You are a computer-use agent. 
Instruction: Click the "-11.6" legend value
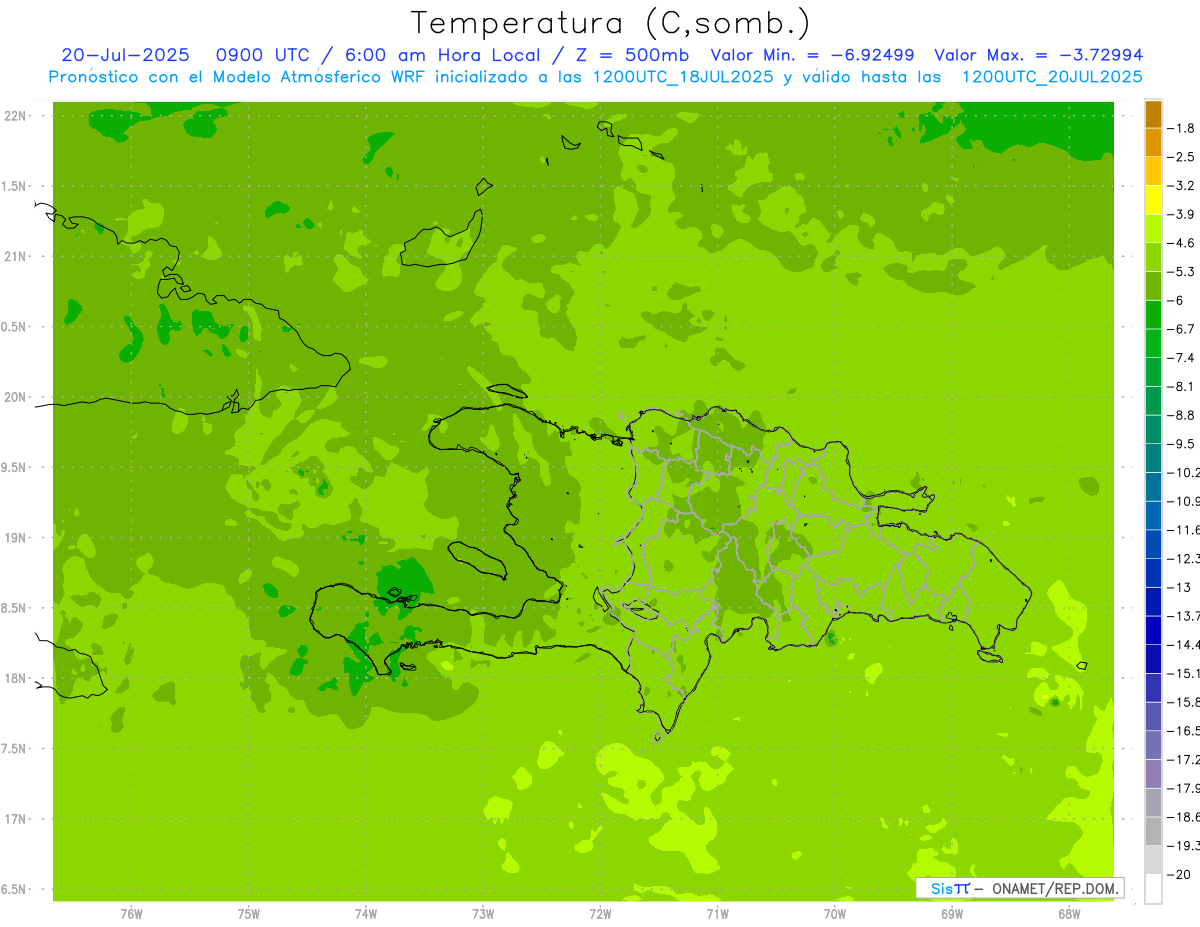pos(1183,530)
